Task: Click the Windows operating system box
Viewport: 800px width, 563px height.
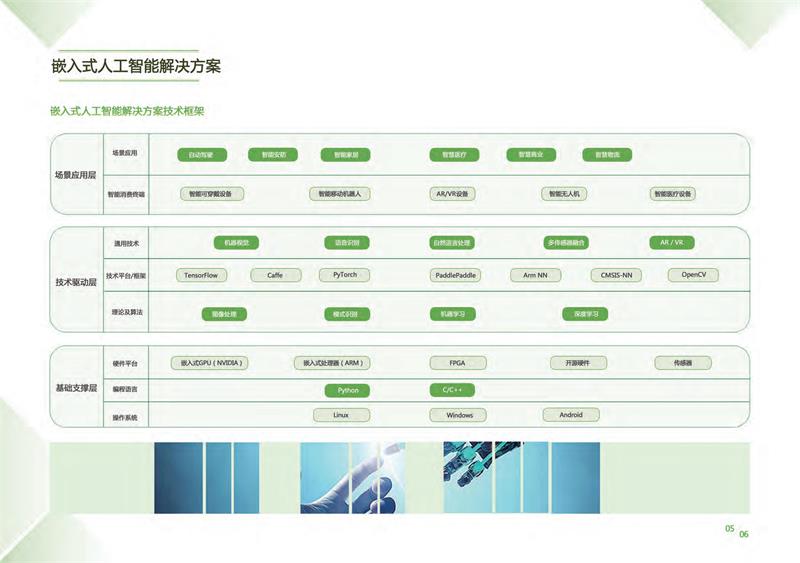Action: (x=459, y=415)
